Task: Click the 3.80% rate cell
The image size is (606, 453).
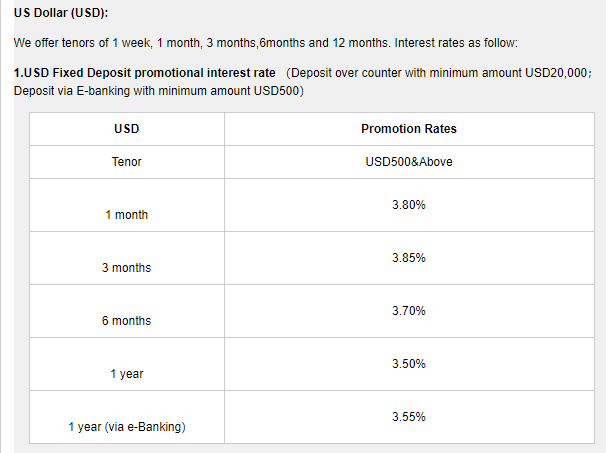Action: coord(408,205)
